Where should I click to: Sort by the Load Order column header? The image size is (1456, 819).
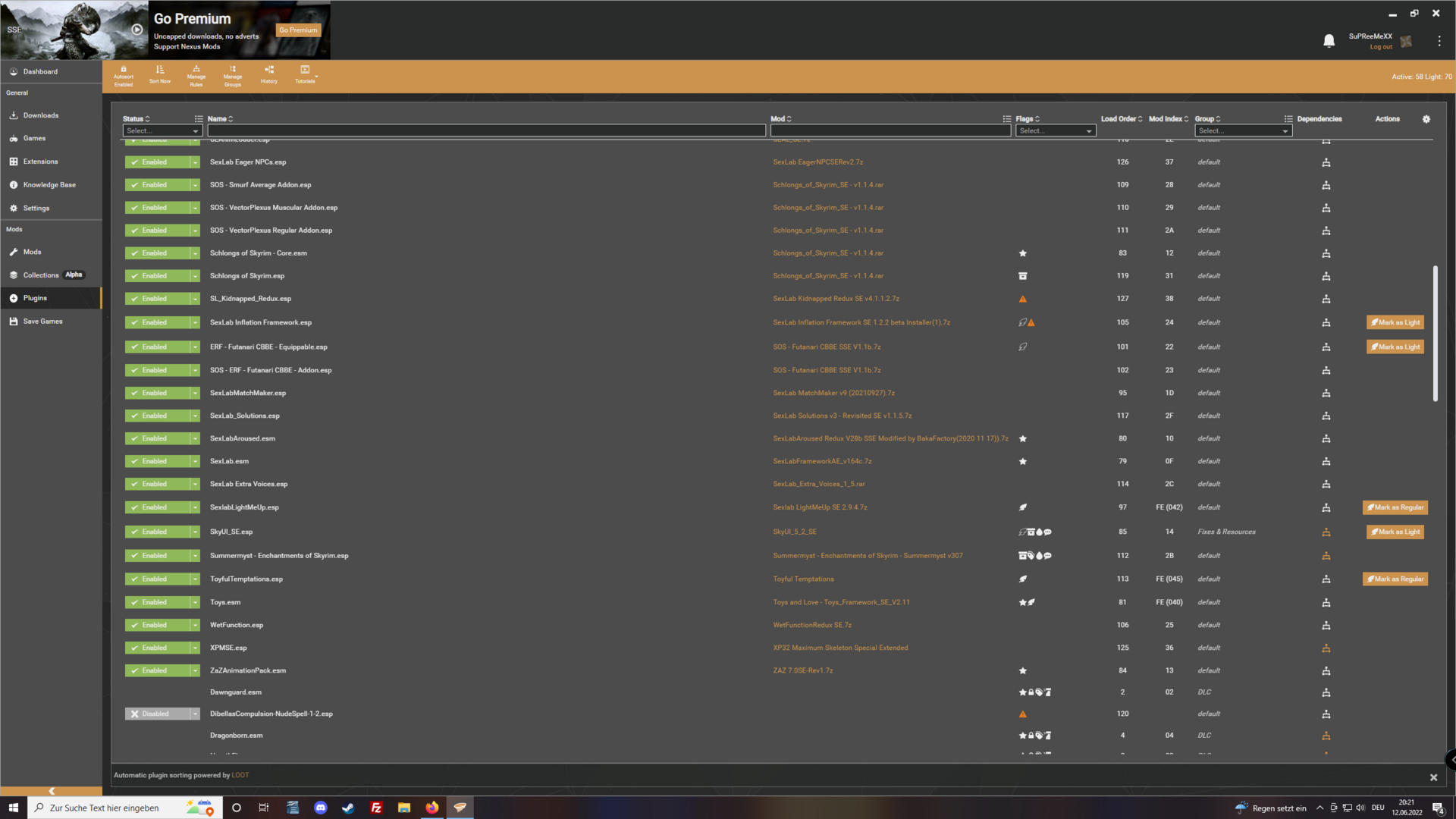pyautogui.click(x=1121, y=119)
